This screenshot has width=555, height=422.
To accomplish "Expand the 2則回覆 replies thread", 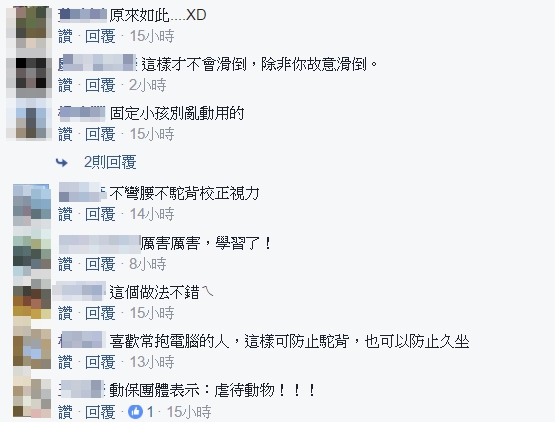I will pos(110,162).
